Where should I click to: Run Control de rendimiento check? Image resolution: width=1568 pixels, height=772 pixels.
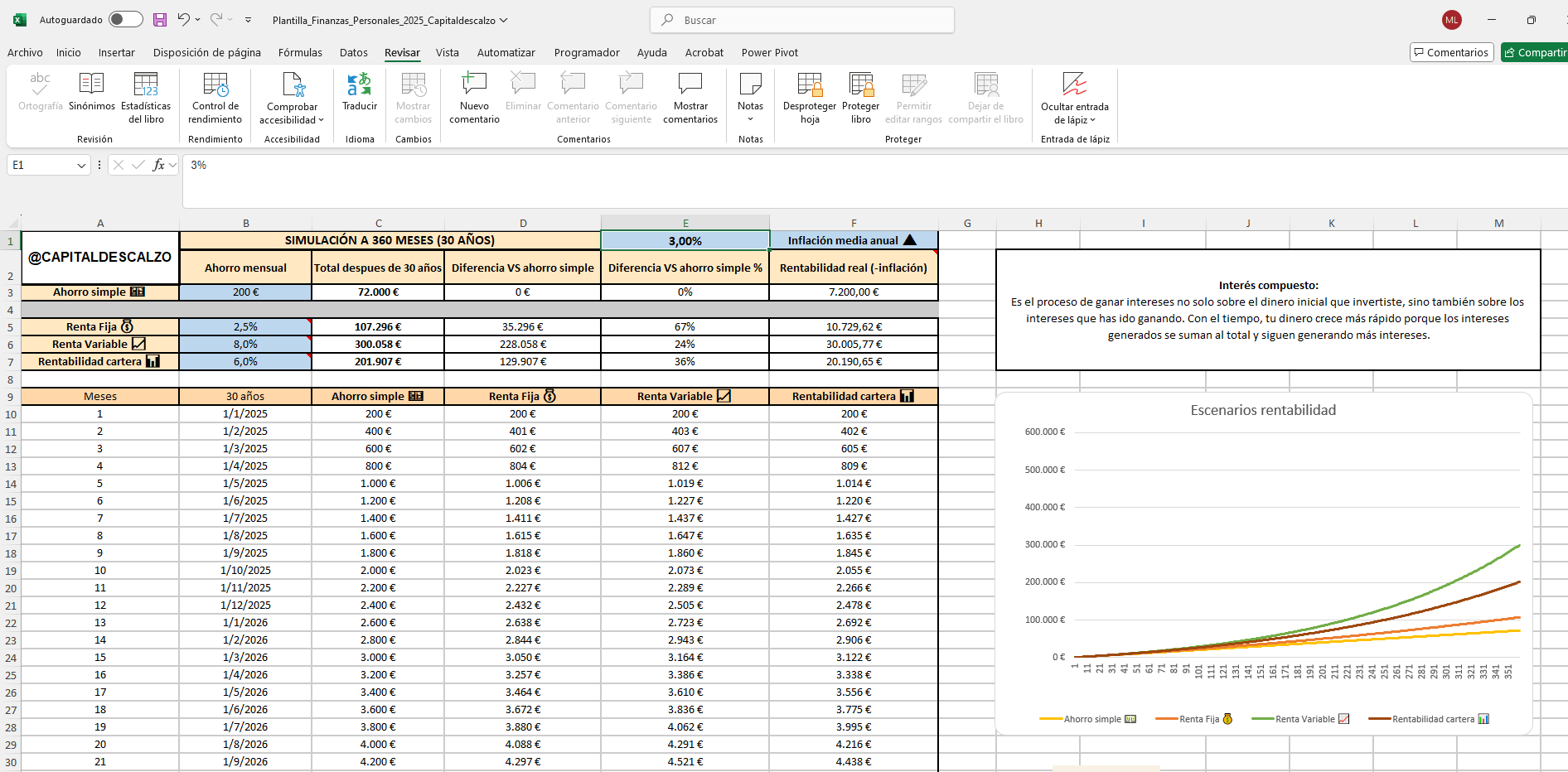[x=215, y=84]
